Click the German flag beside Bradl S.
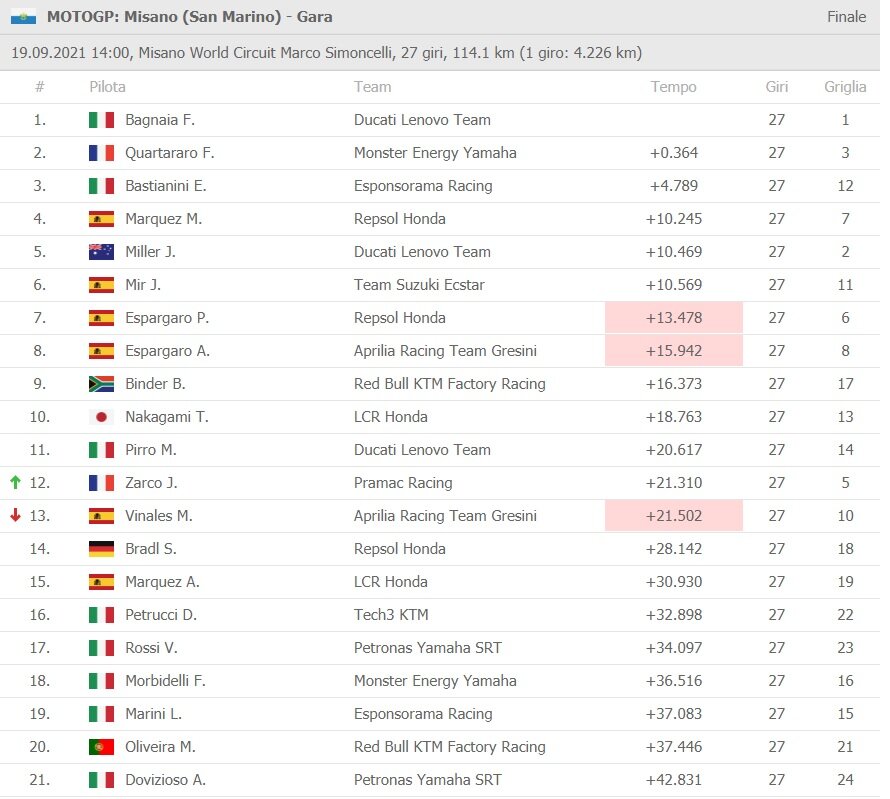Screen dimensions: 890x799 point(101,549)
